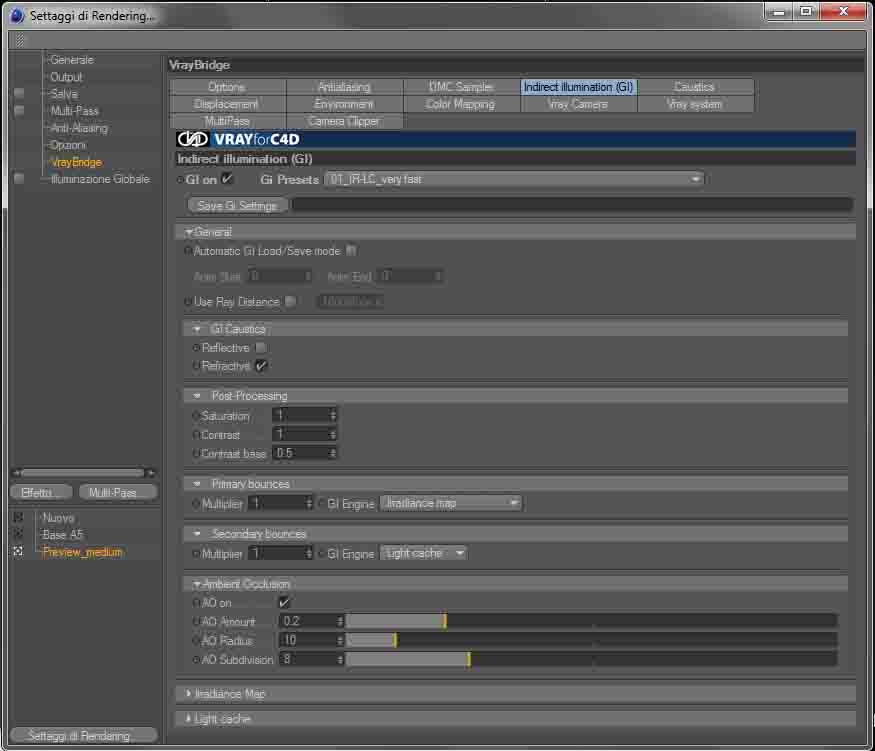The height and width of the screenshot is (751, 875).
Task: Click the AO Amount stepper arrows
Action: tap(340, 621)
